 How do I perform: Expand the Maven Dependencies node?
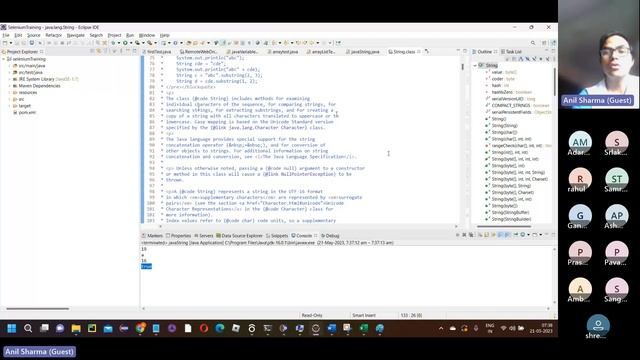coord(10,86)
